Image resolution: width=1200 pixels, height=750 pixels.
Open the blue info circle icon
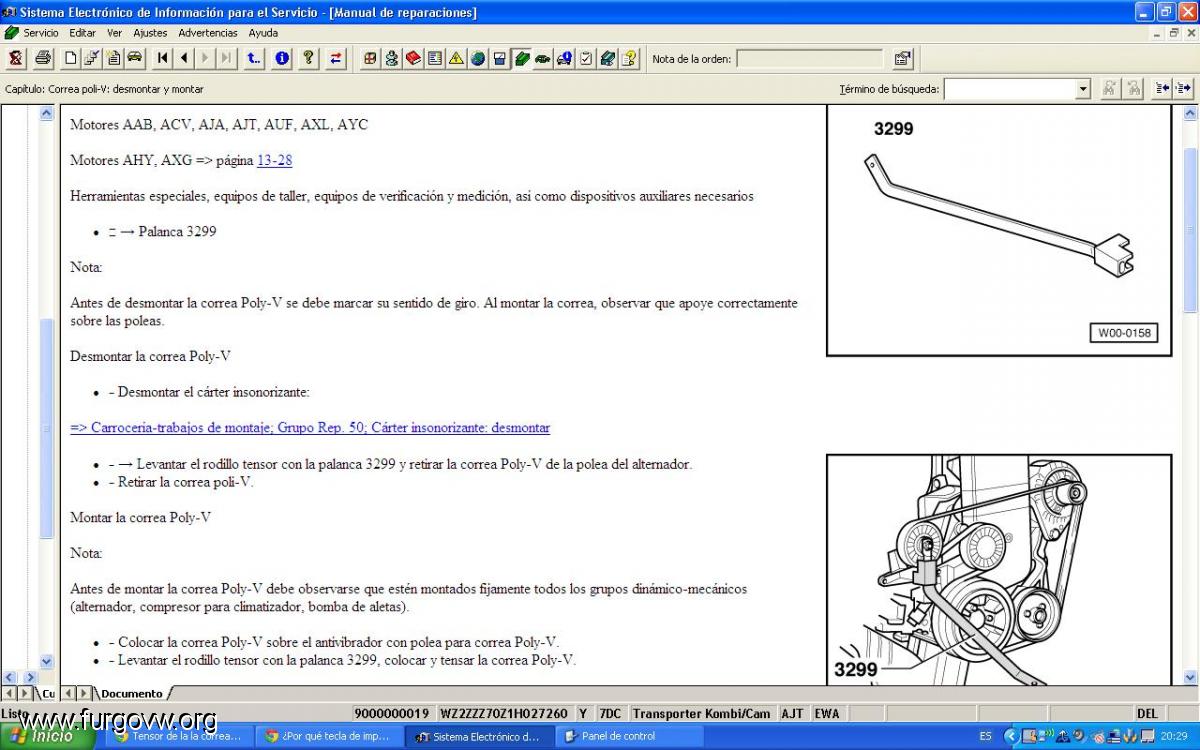point(282,58)
